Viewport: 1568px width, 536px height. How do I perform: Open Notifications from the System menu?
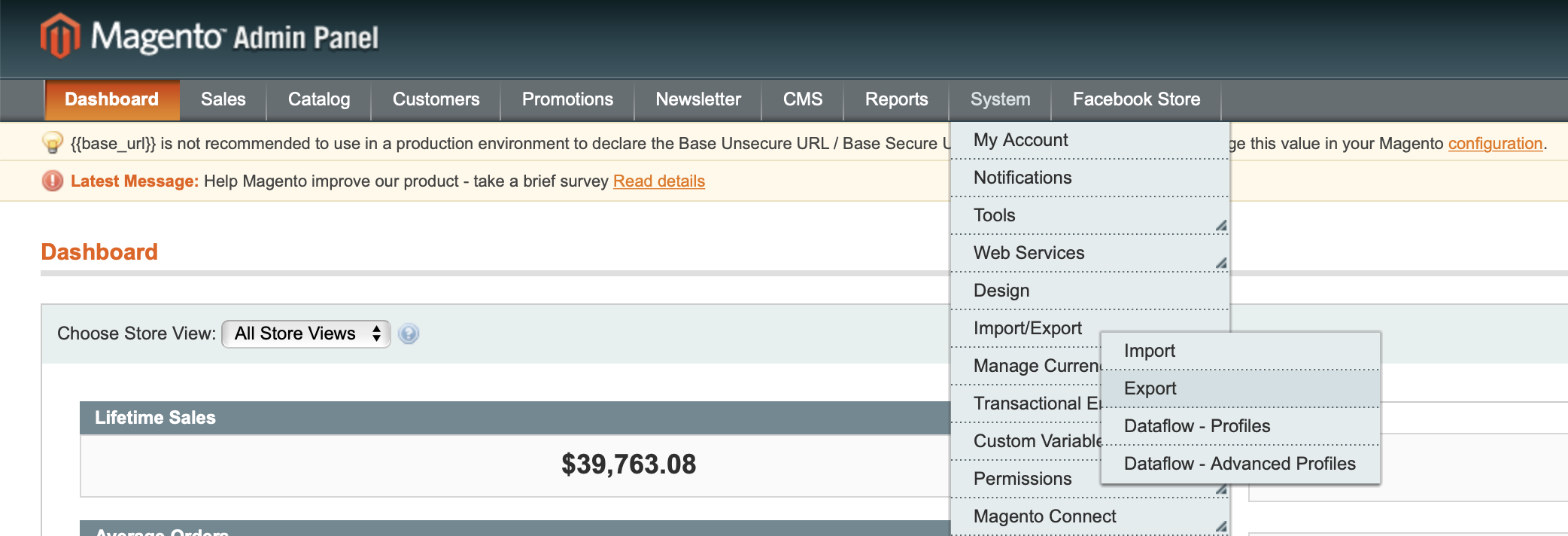click(x=1023, y=178)
